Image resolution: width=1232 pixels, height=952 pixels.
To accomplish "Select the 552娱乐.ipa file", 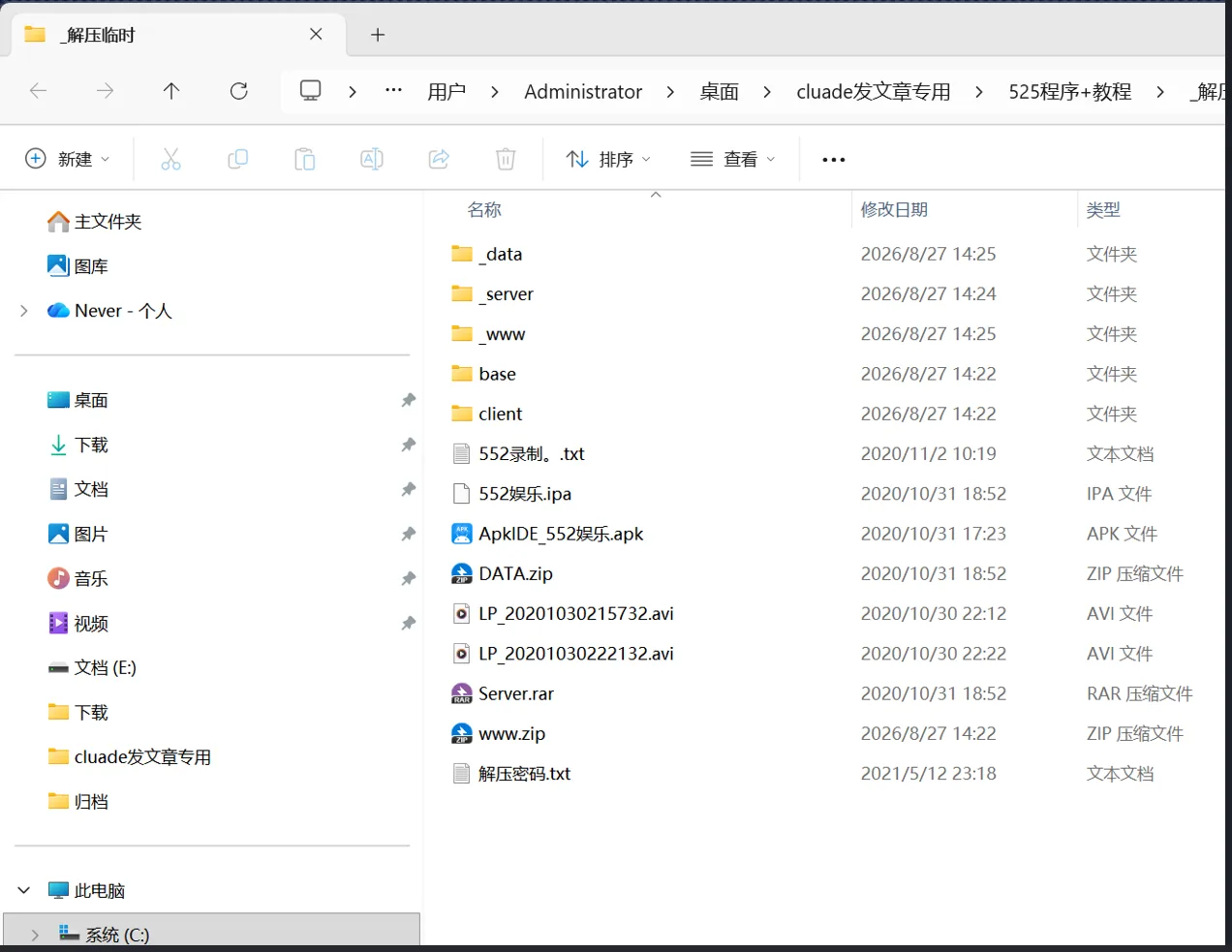I will pyautogui.click(x=511, y=494).
